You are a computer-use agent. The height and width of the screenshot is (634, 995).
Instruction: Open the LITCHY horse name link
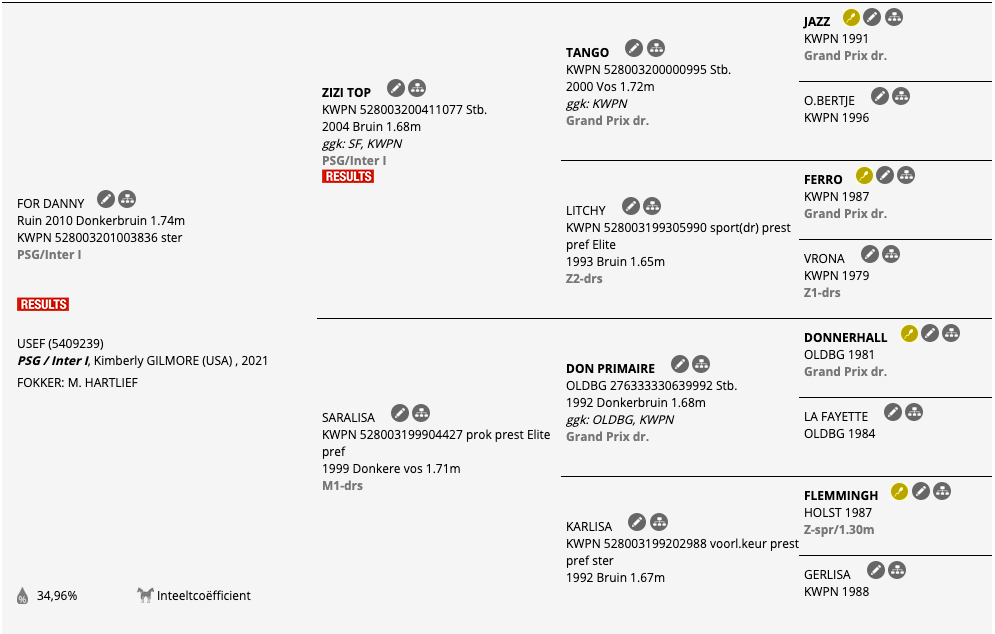[x=586, y=211]
